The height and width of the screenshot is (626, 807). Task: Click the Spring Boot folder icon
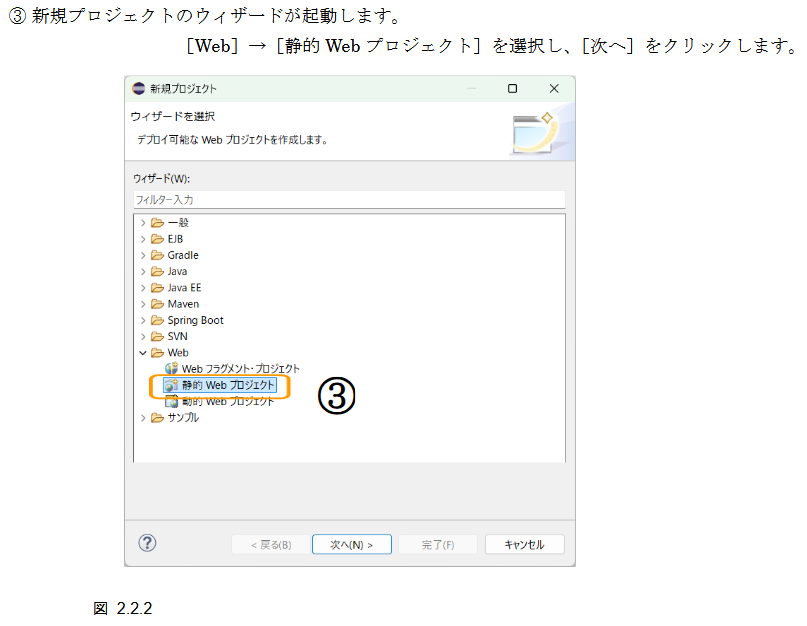(x=157, y=320)
